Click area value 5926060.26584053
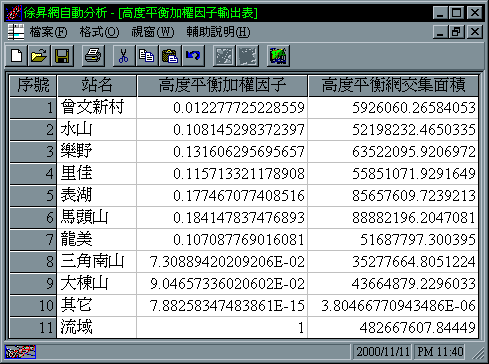489x364 pixels. tap(393, 108)
